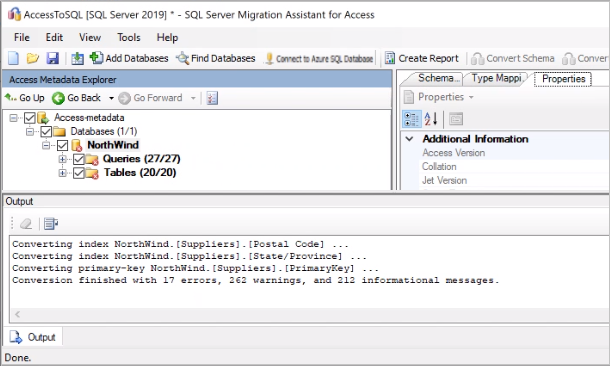Image resolution: width=611 pixels, height=366 pixels.
Task: Expand the Tables (20/20) node
Action: pyautogui.click(x=62, y=173)
